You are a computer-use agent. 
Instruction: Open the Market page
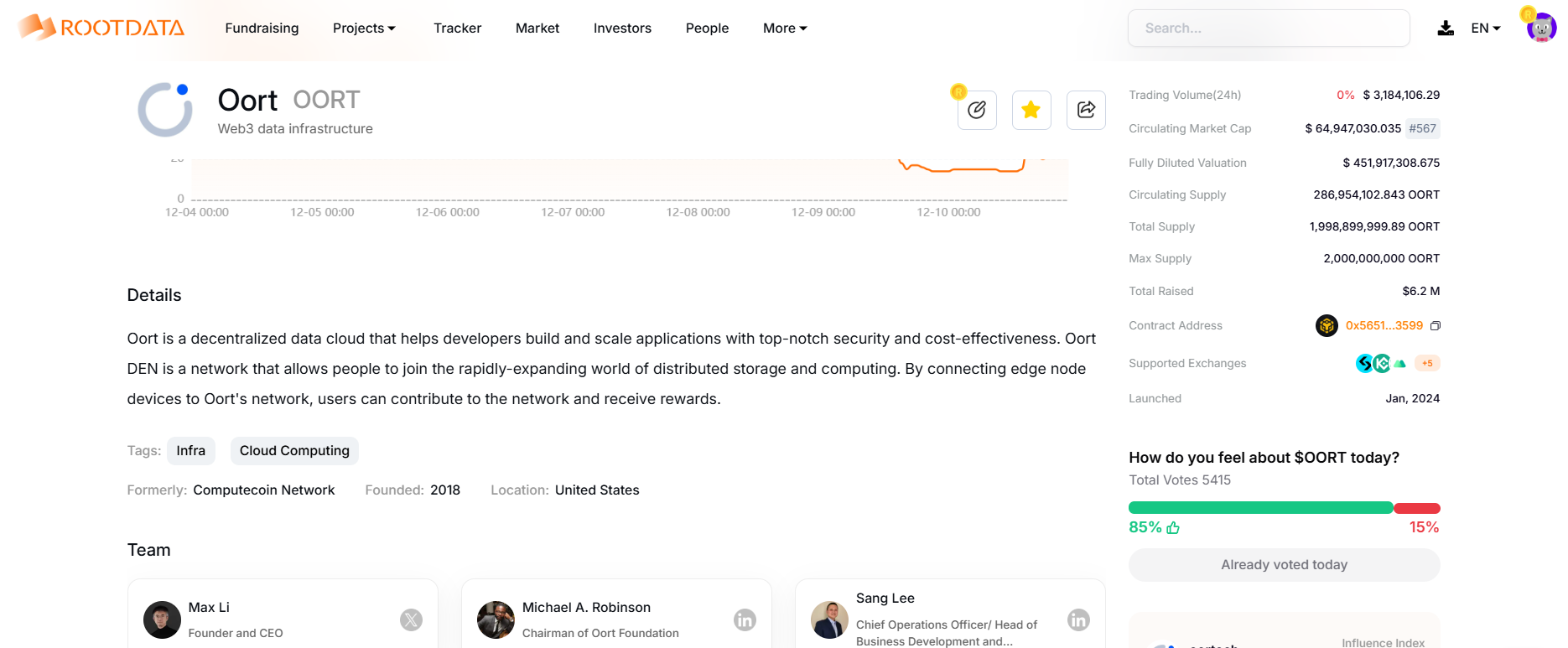(537, 28)
